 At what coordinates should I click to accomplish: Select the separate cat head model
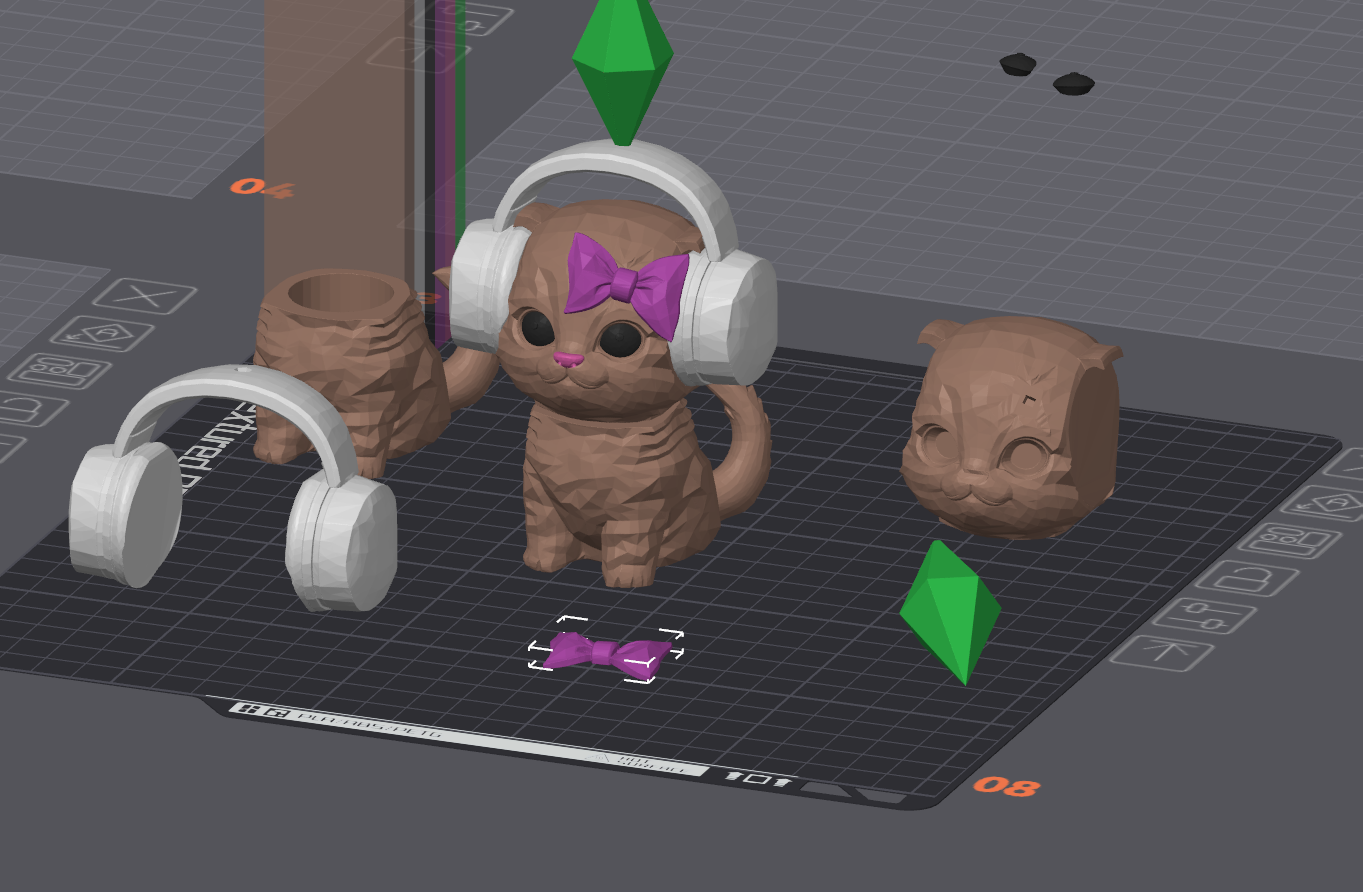tap(1010, 430)
